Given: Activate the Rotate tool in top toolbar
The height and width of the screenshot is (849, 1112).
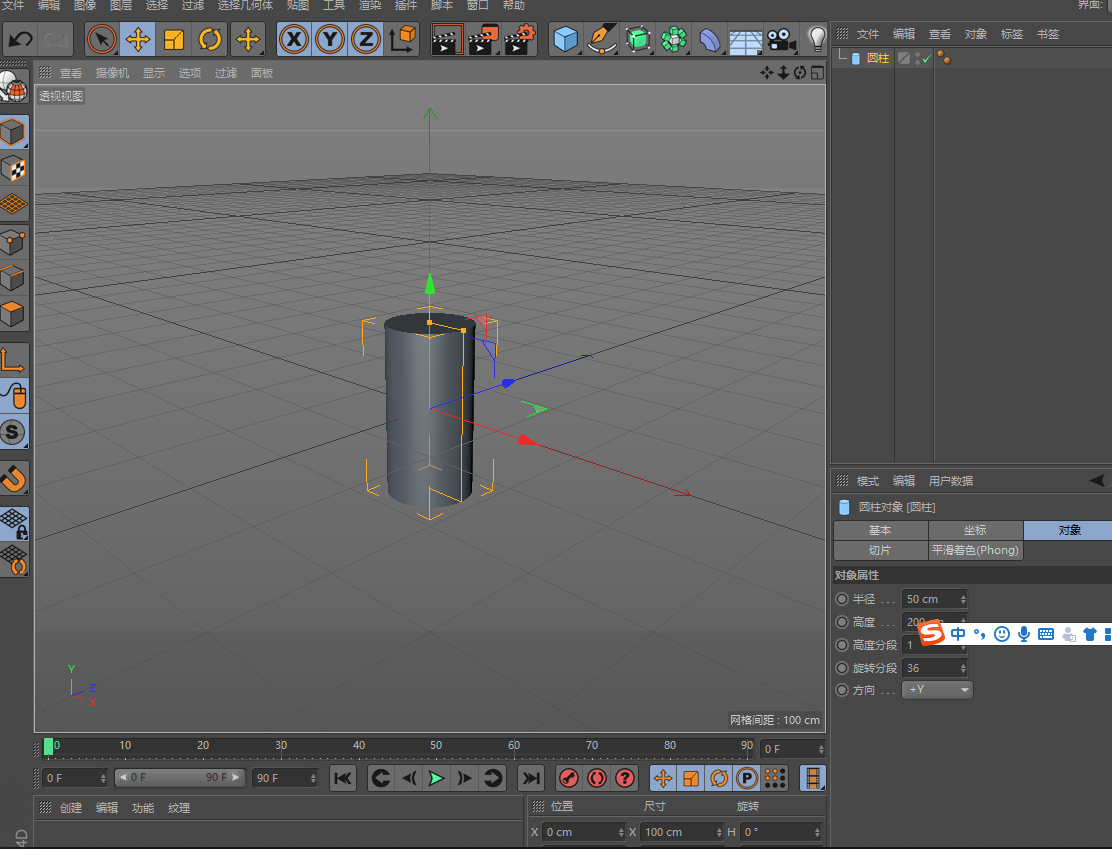Looking at the screenshot, I should point(210,39).
